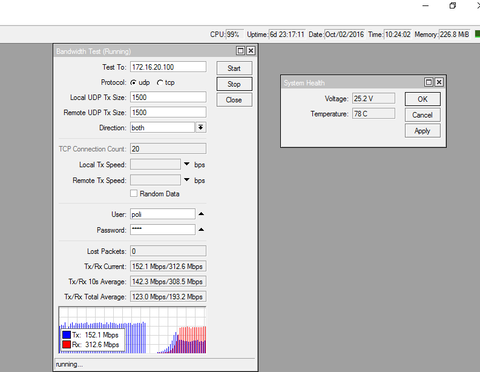480x372 pixels.
Task: Click Tx/Rx 10s Average value
Action: 168,282
